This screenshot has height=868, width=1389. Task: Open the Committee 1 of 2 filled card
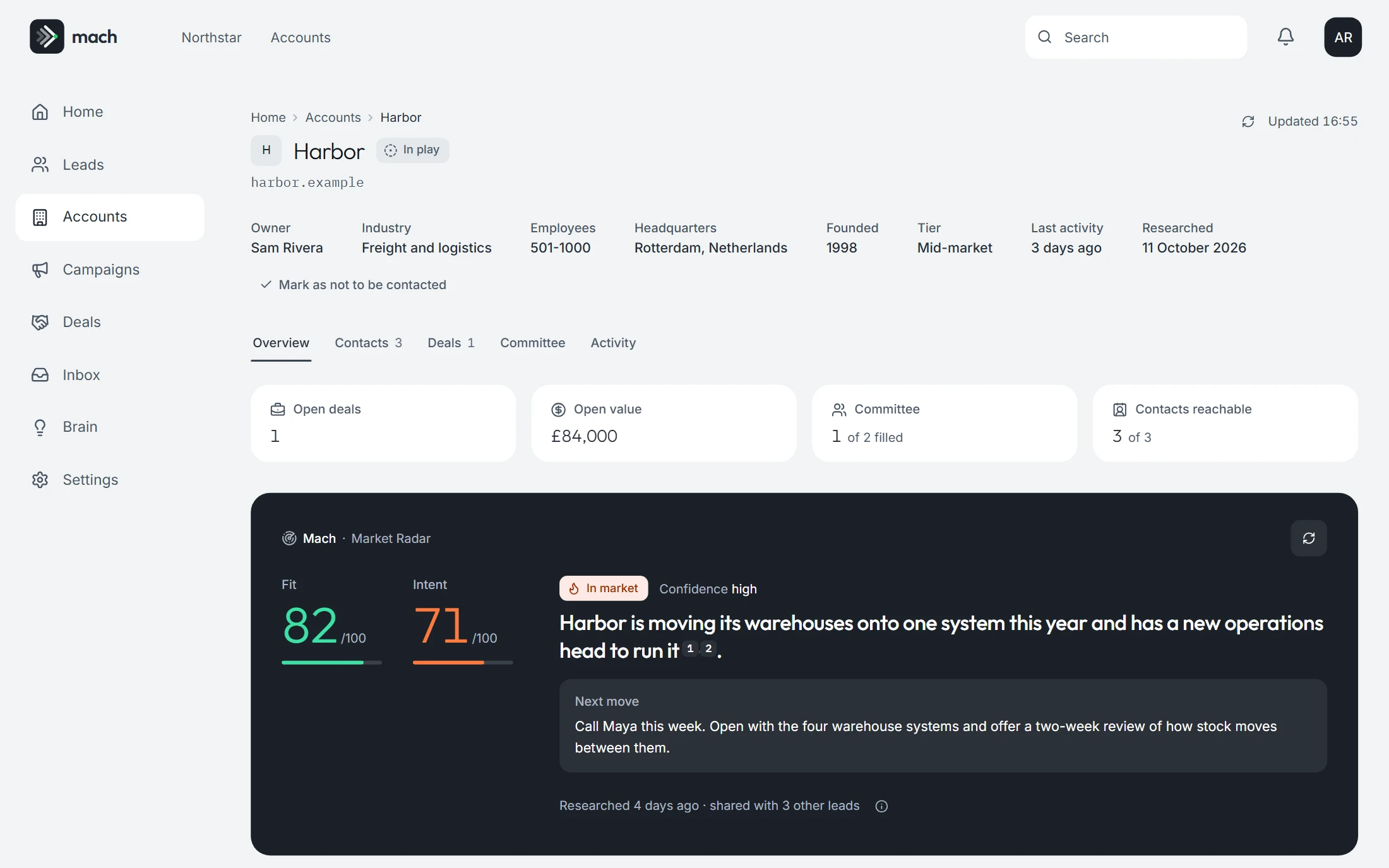tap(945, 424)
